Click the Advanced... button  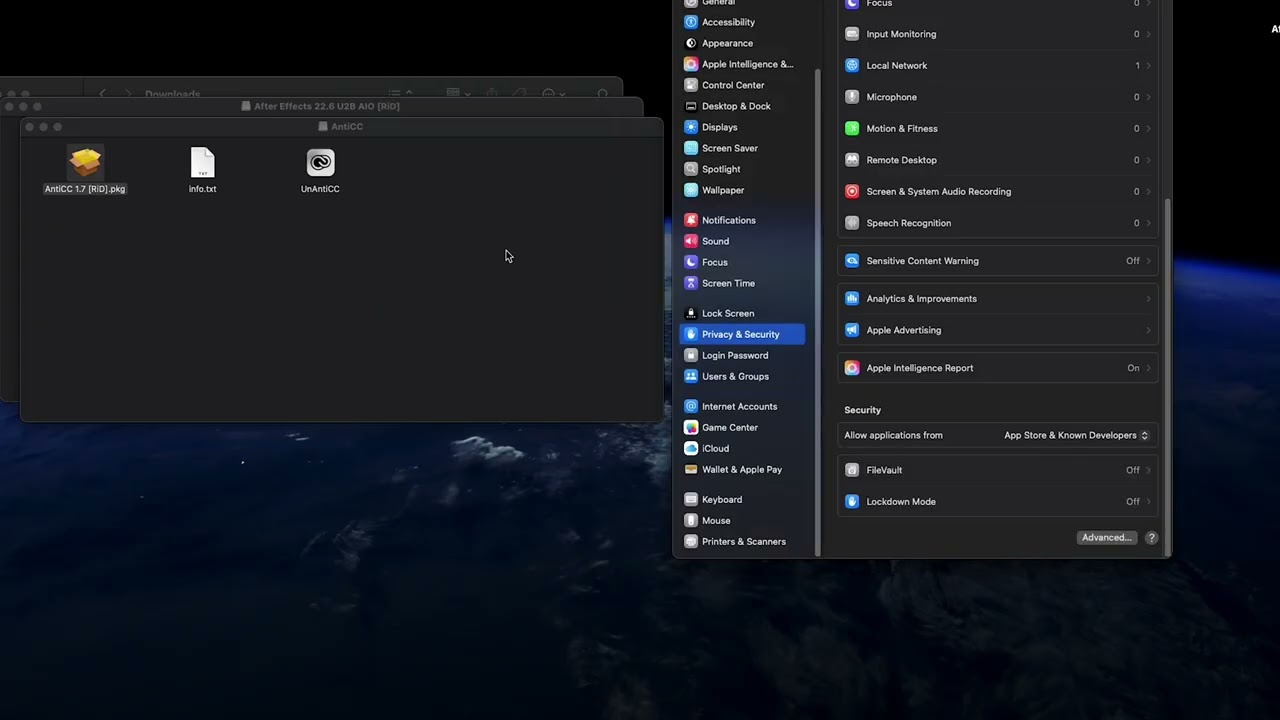pyautogui.click(x=1107, y=537)
